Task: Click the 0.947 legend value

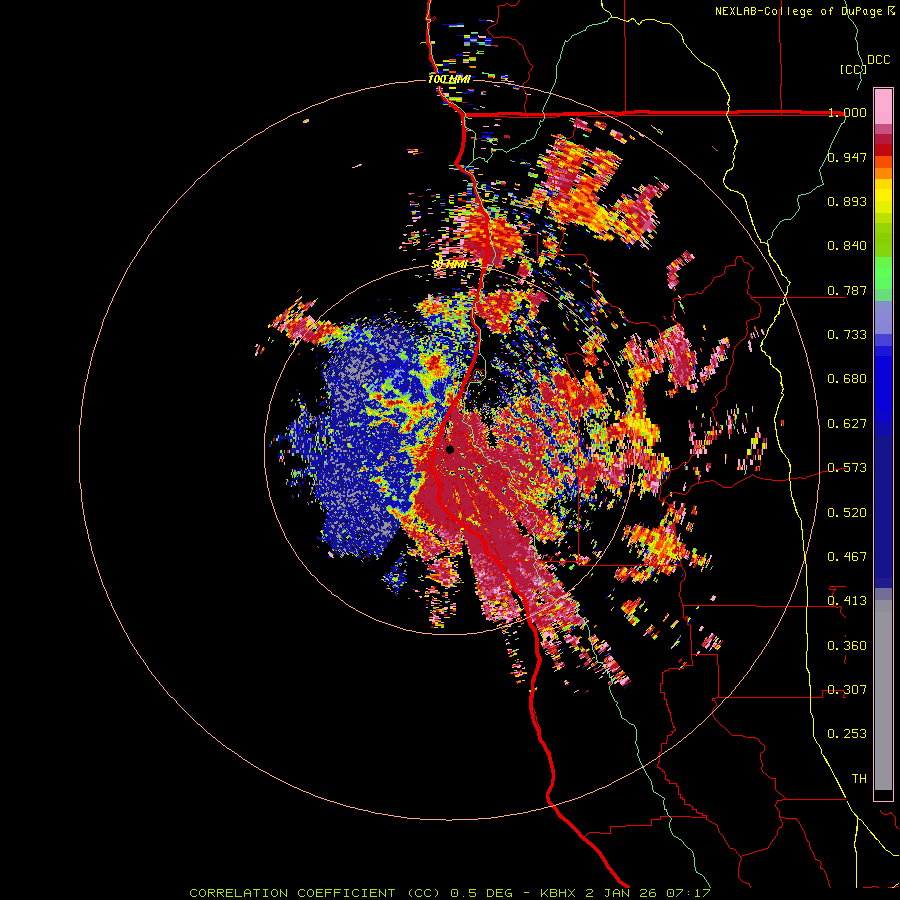Action: click(x=847, y=157)
